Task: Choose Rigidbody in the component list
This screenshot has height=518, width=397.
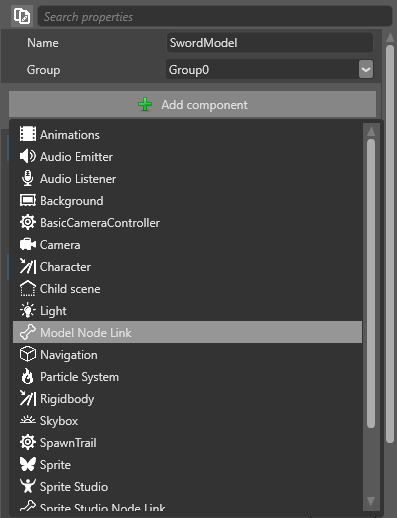Action: tap(187, 398)
